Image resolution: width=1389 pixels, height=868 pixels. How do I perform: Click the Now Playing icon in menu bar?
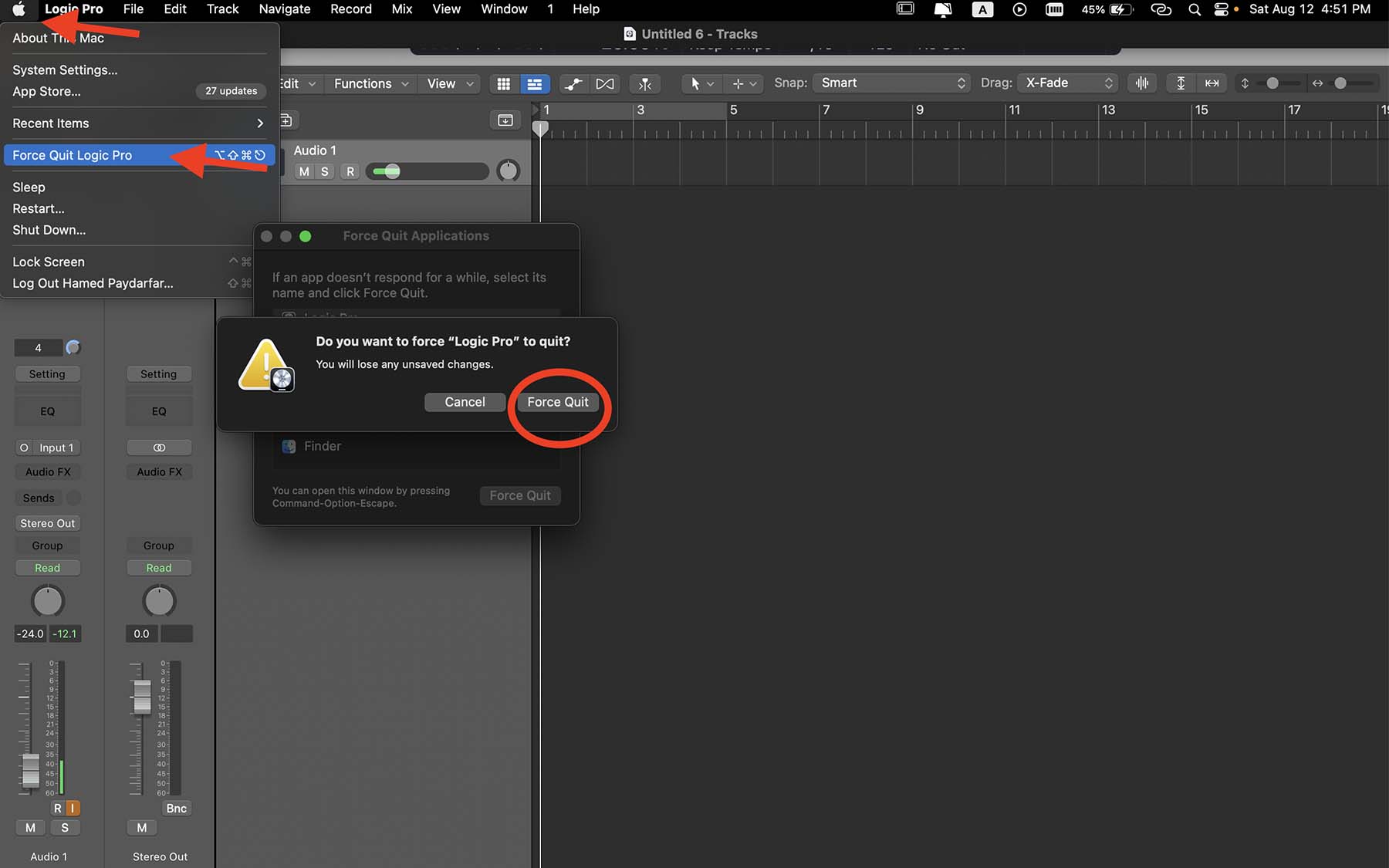tap(1019, 9)
